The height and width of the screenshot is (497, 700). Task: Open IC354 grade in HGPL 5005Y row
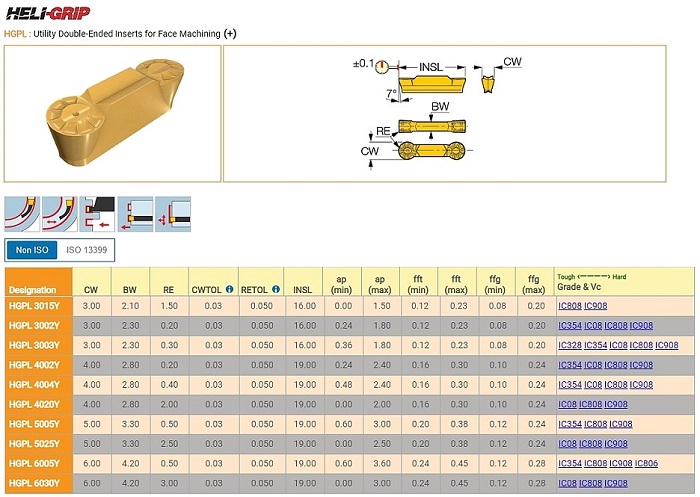570,424
